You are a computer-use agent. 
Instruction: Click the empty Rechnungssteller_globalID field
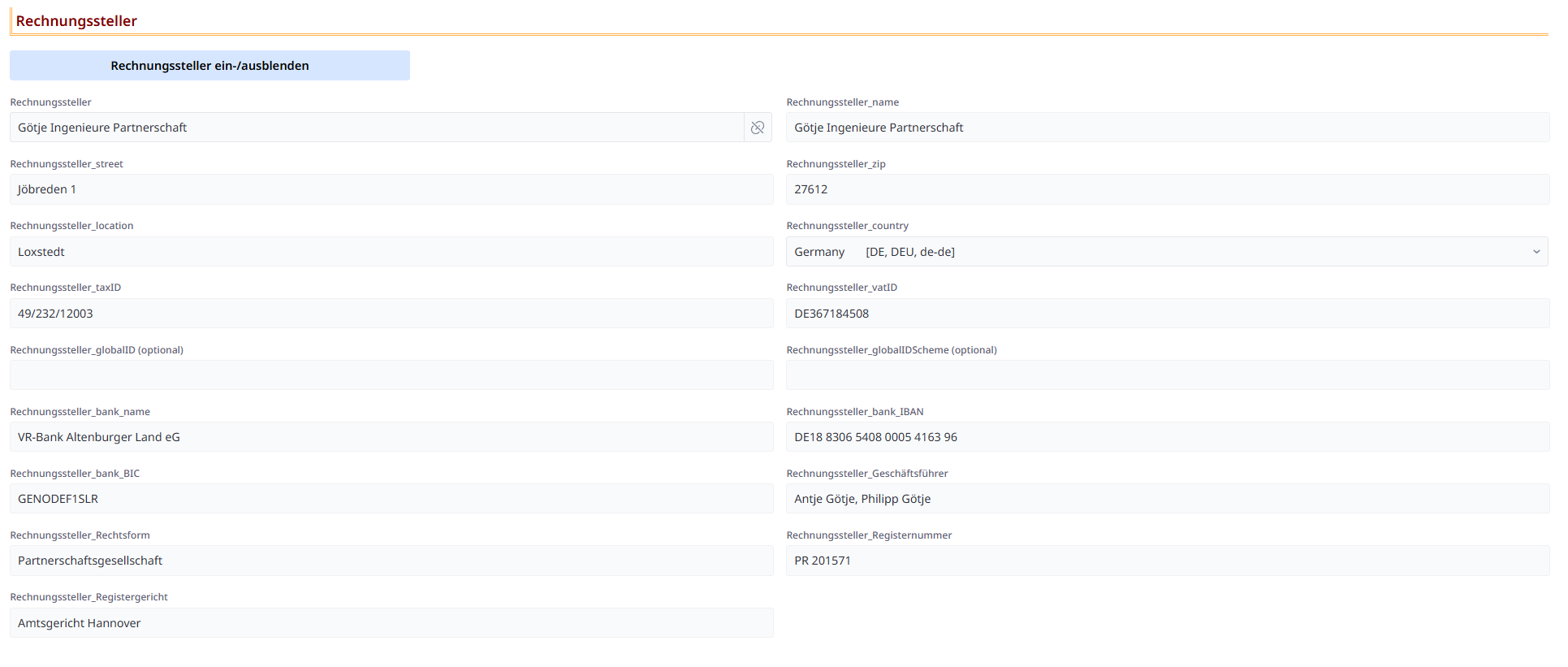[x=391, y=375]
